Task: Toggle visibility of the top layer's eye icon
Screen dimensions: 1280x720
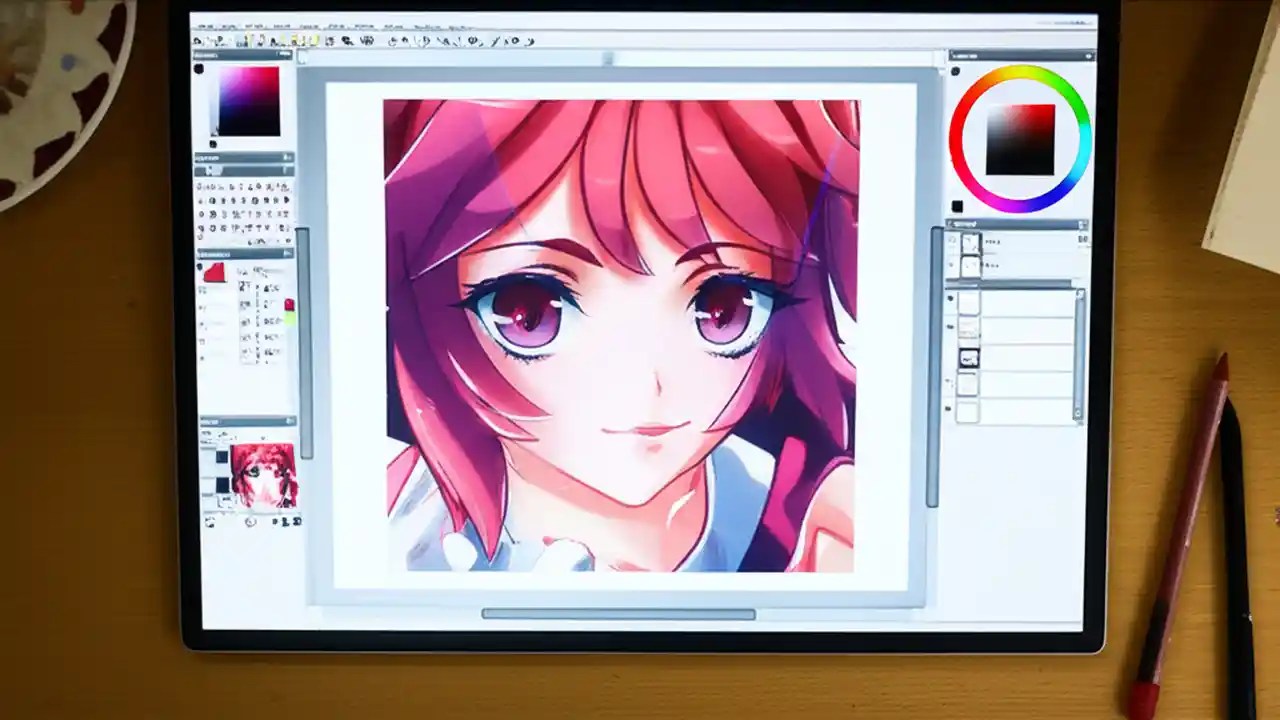Action: (x=950, y=296)
